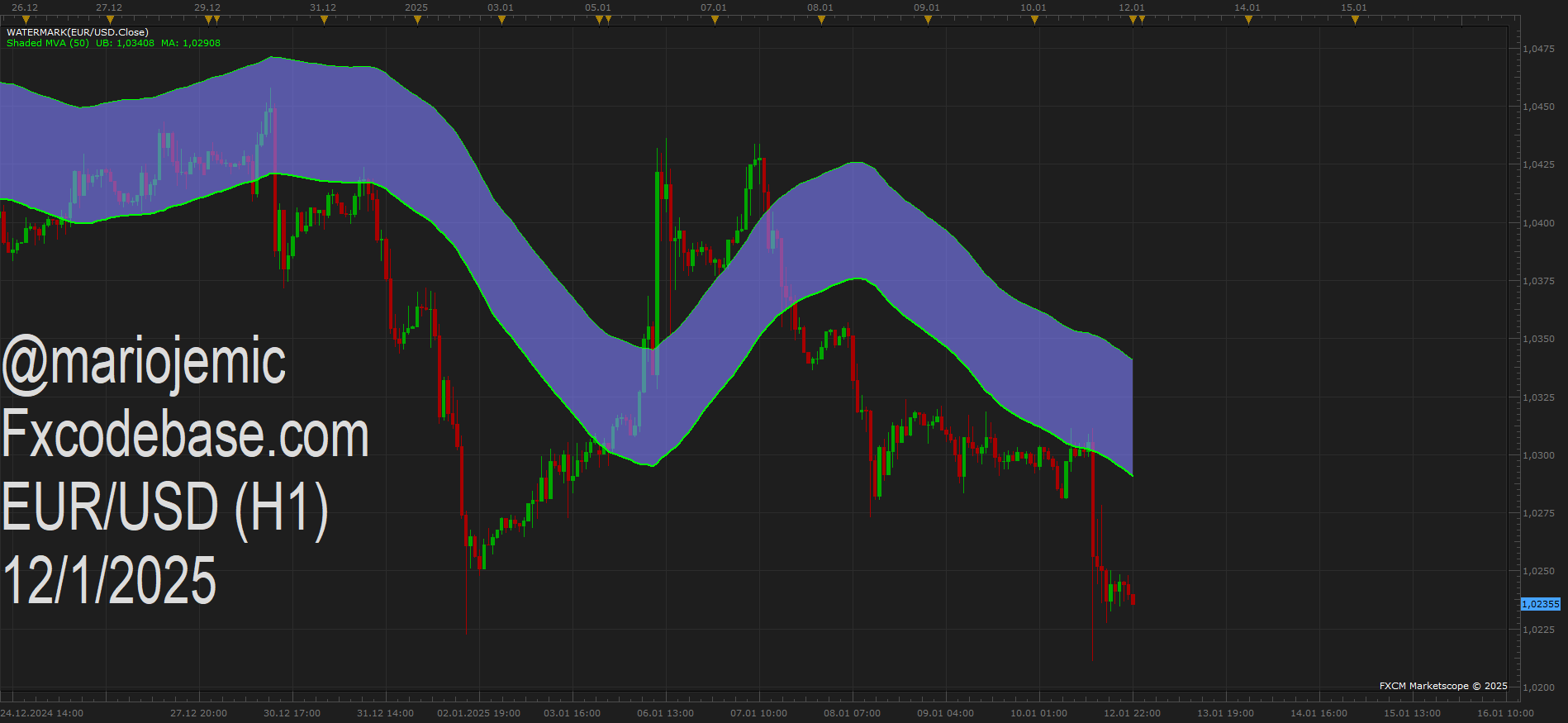Click the 13.01 19:00 time label
The width and height of the screenshot is (1568, 723).
tap(1225, 713)
